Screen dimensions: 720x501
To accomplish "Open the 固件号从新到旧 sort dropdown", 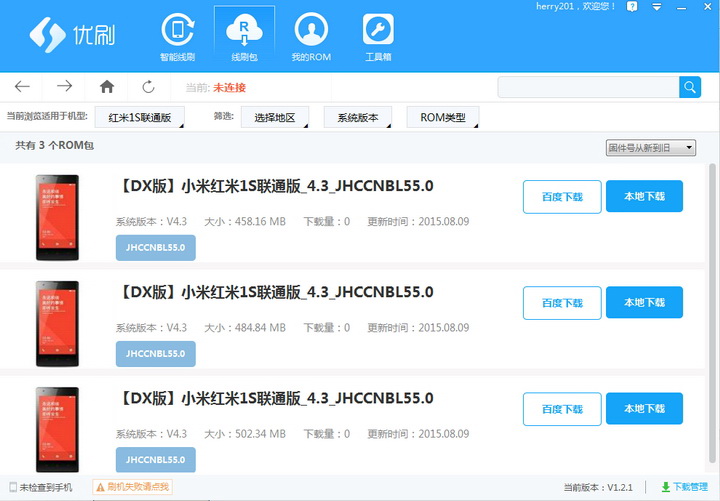I will (x=651, y=148).
